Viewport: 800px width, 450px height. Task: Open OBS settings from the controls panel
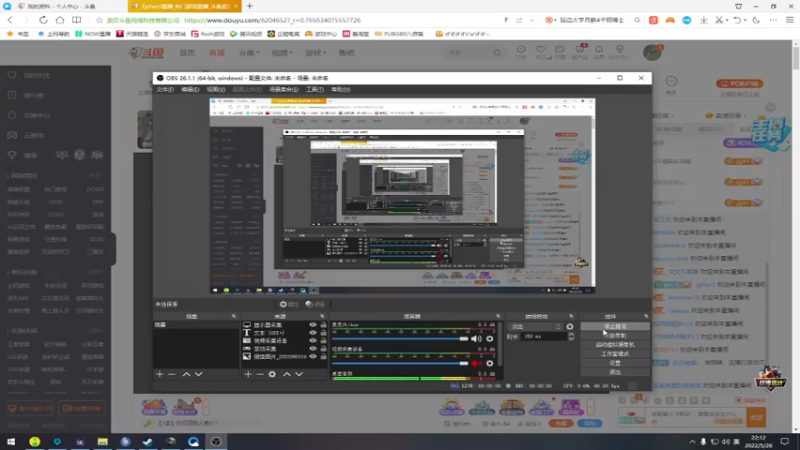coord(615,363)
